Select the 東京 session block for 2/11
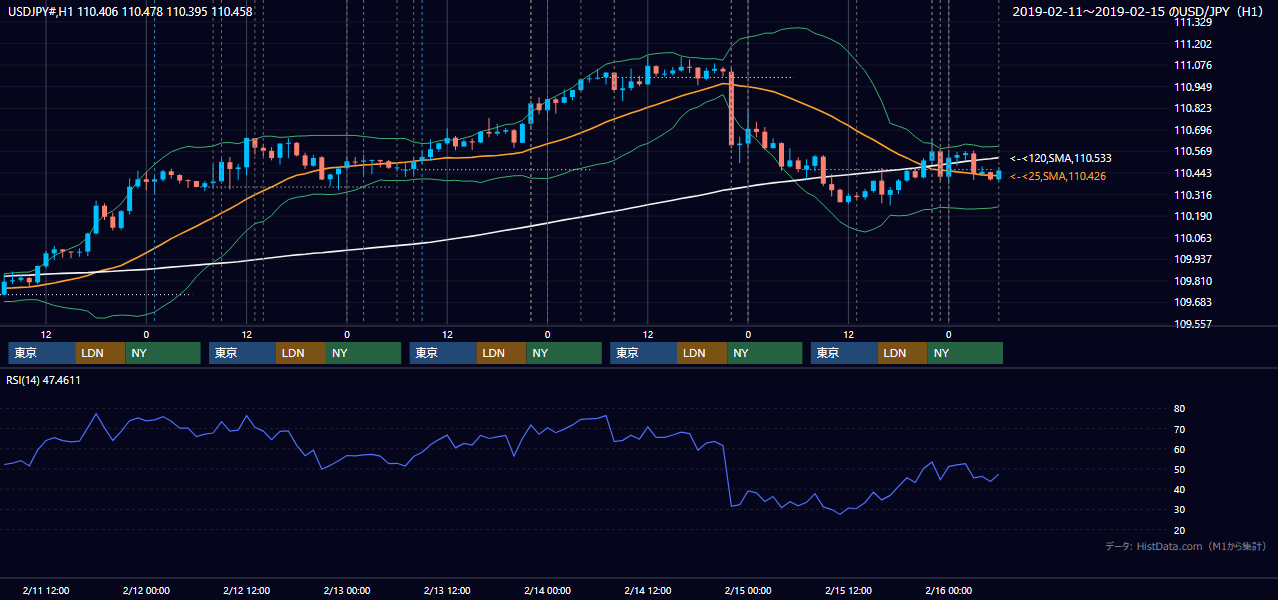 point(42,353)
